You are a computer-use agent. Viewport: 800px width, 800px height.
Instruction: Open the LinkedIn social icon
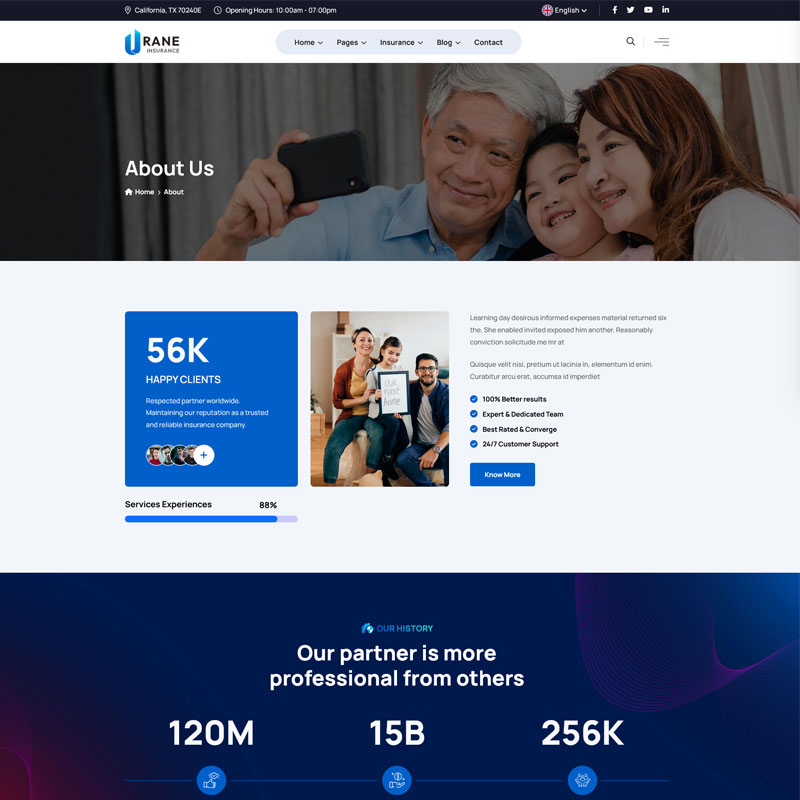pos(666,10)
